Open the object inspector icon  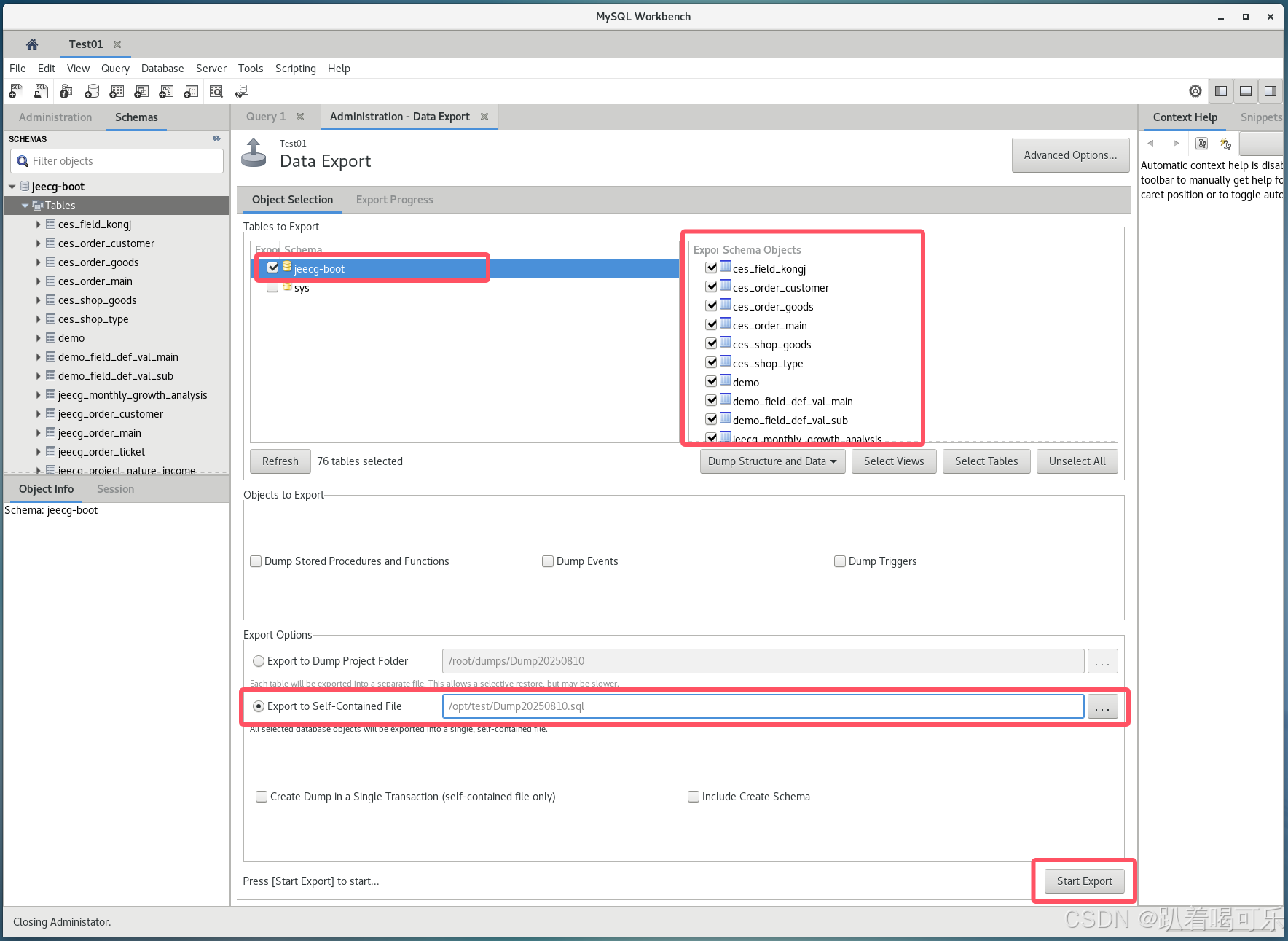tap(66, 91)
